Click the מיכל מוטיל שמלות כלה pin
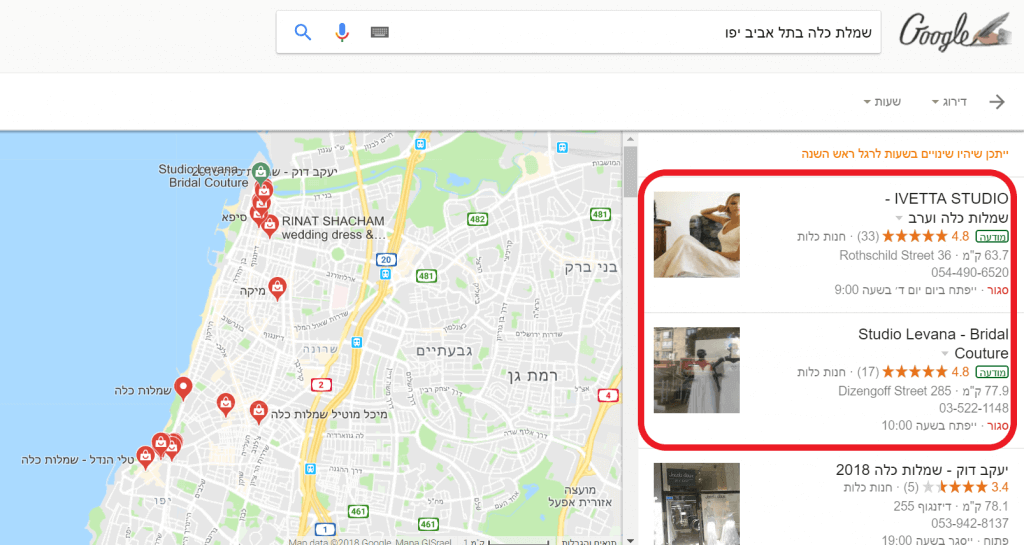 pyautogui.click(x=259, y=412)
